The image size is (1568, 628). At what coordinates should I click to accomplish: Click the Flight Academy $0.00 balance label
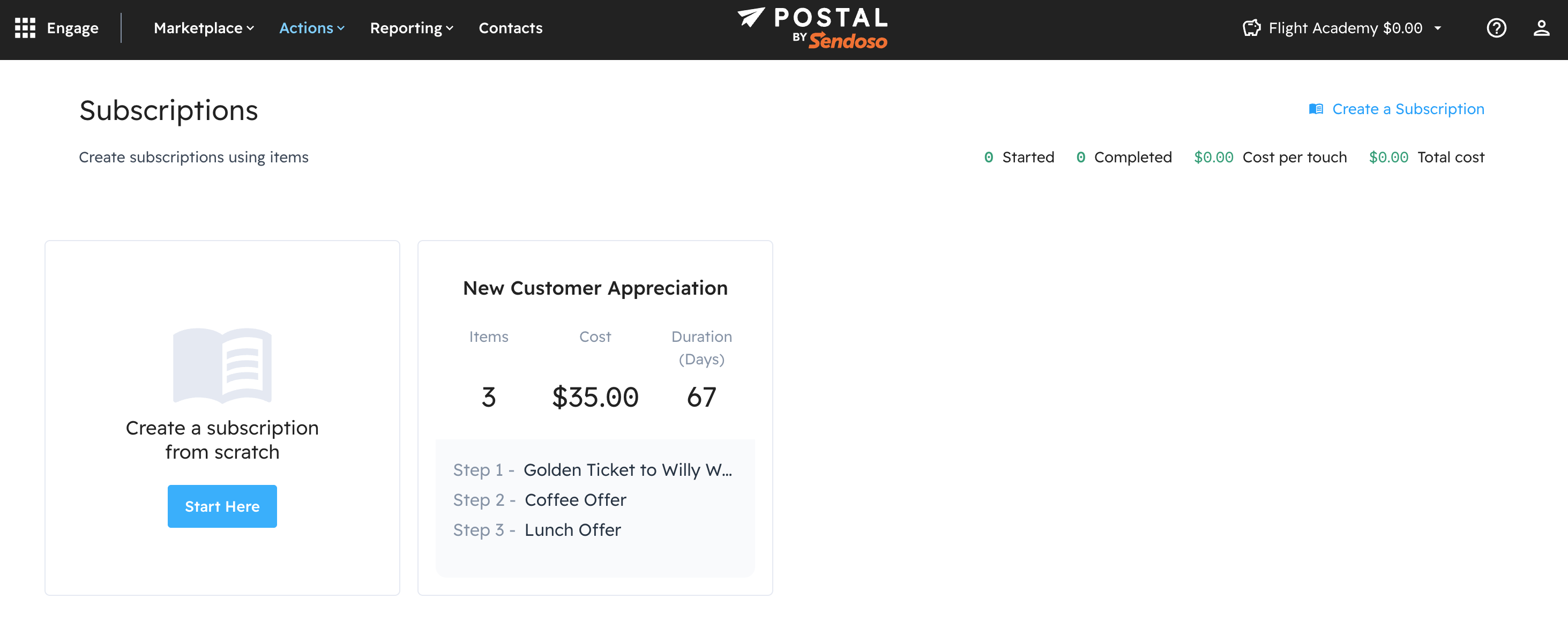1345,28
